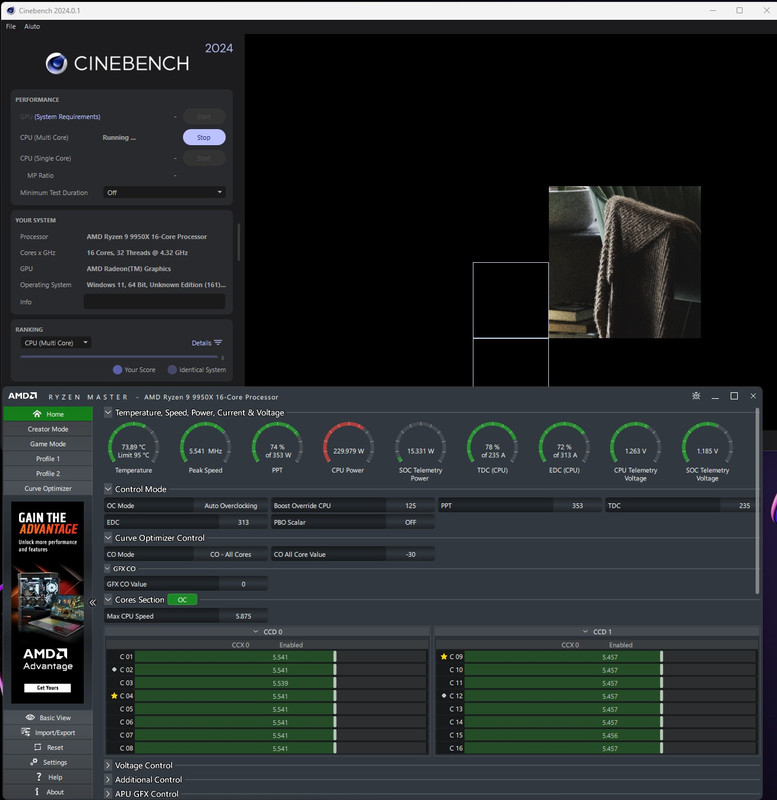The width and height of the screenshot is (777, 800).
Task: Click the CO All Core Value field
Action: pos(410,554)
